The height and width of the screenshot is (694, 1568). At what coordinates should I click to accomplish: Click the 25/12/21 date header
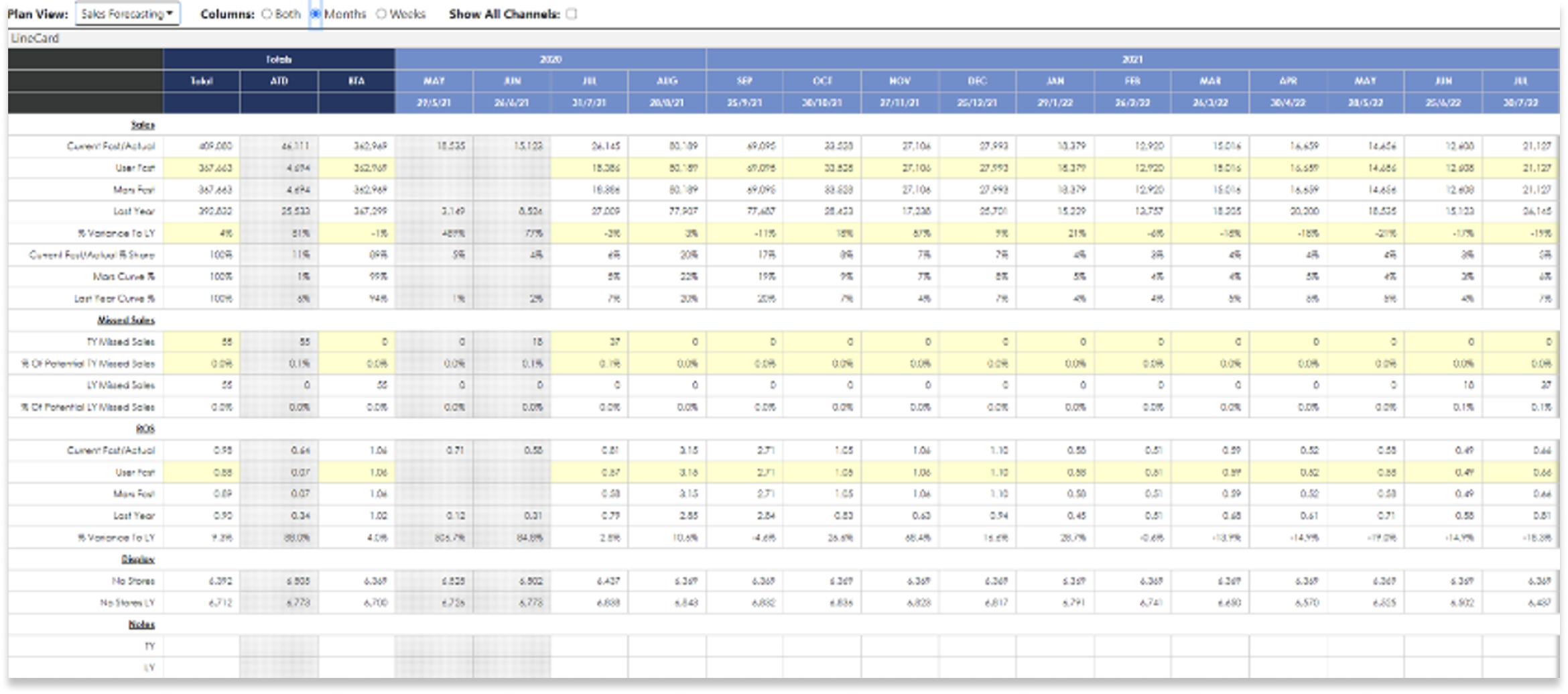click(x=978, y=103)
